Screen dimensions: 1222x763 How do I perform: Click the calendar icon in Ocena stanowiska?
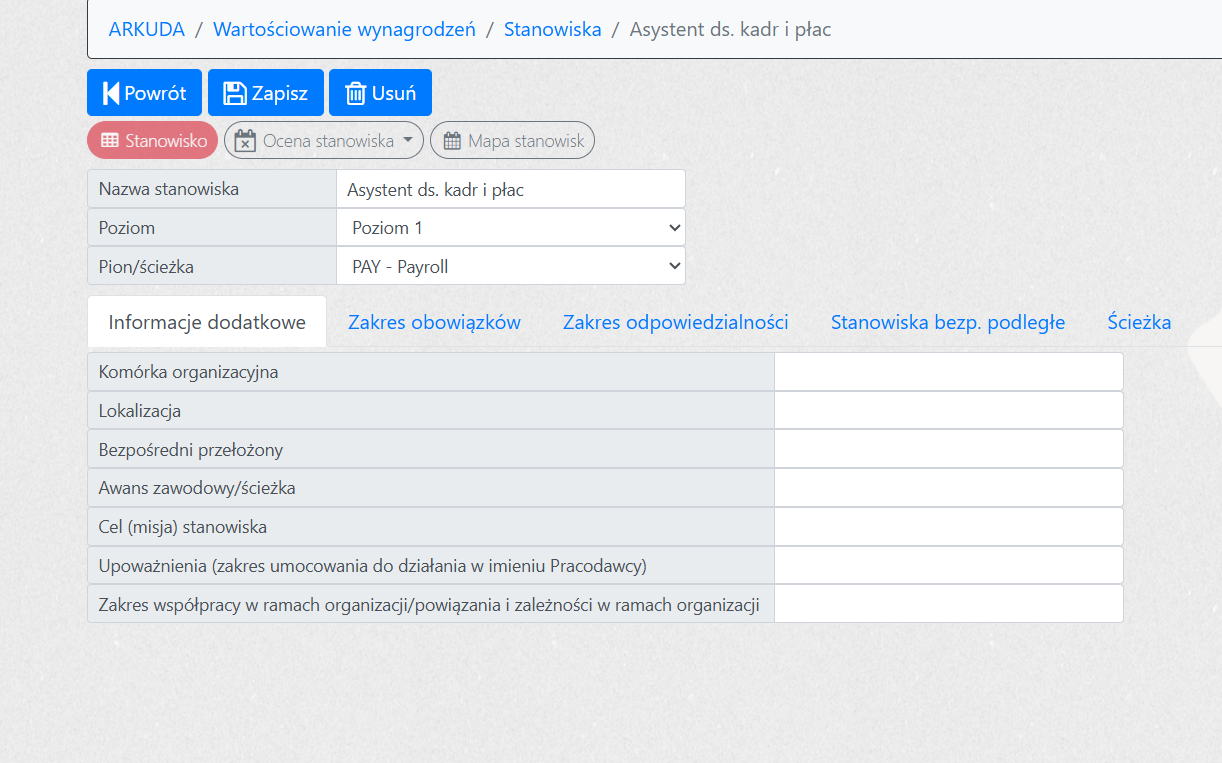[245, 141]
